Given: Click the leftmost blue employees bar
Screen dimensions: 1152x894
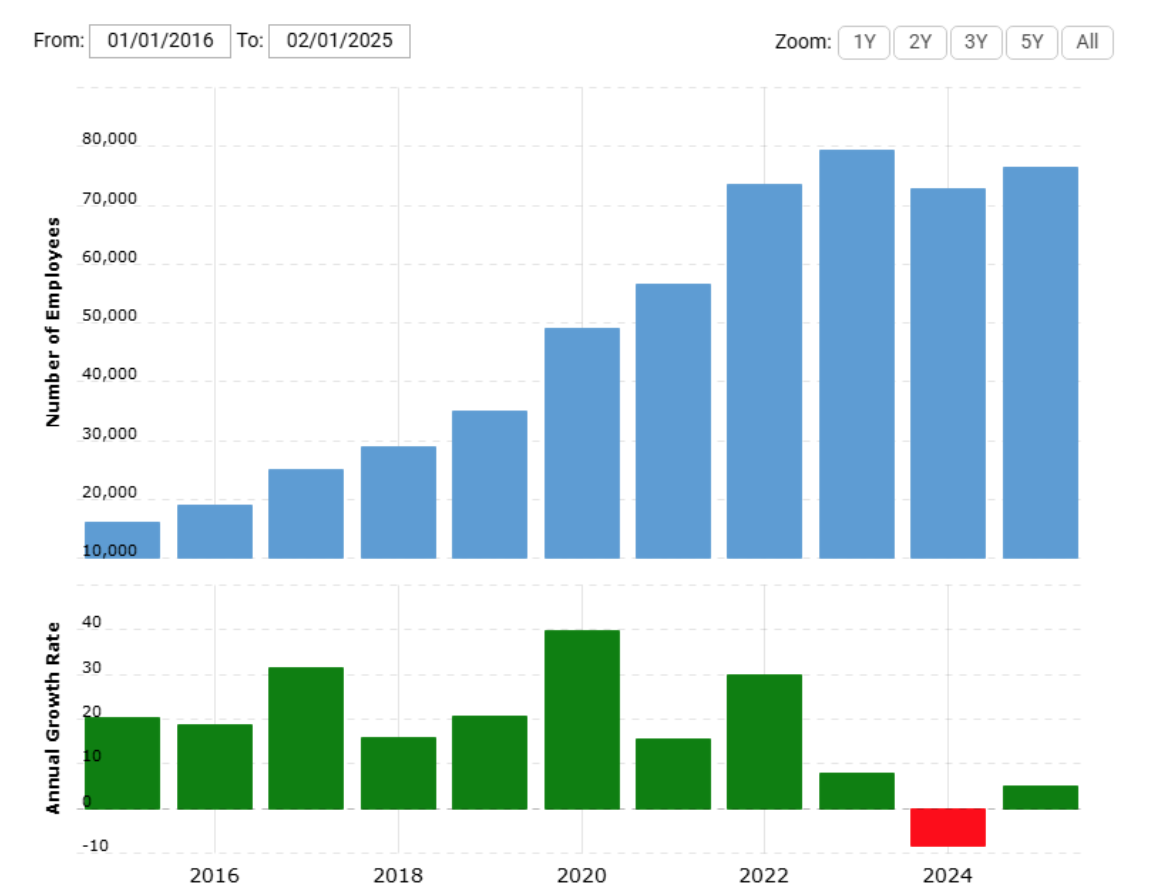Looking at the screenshot, I should coord(122,540).
